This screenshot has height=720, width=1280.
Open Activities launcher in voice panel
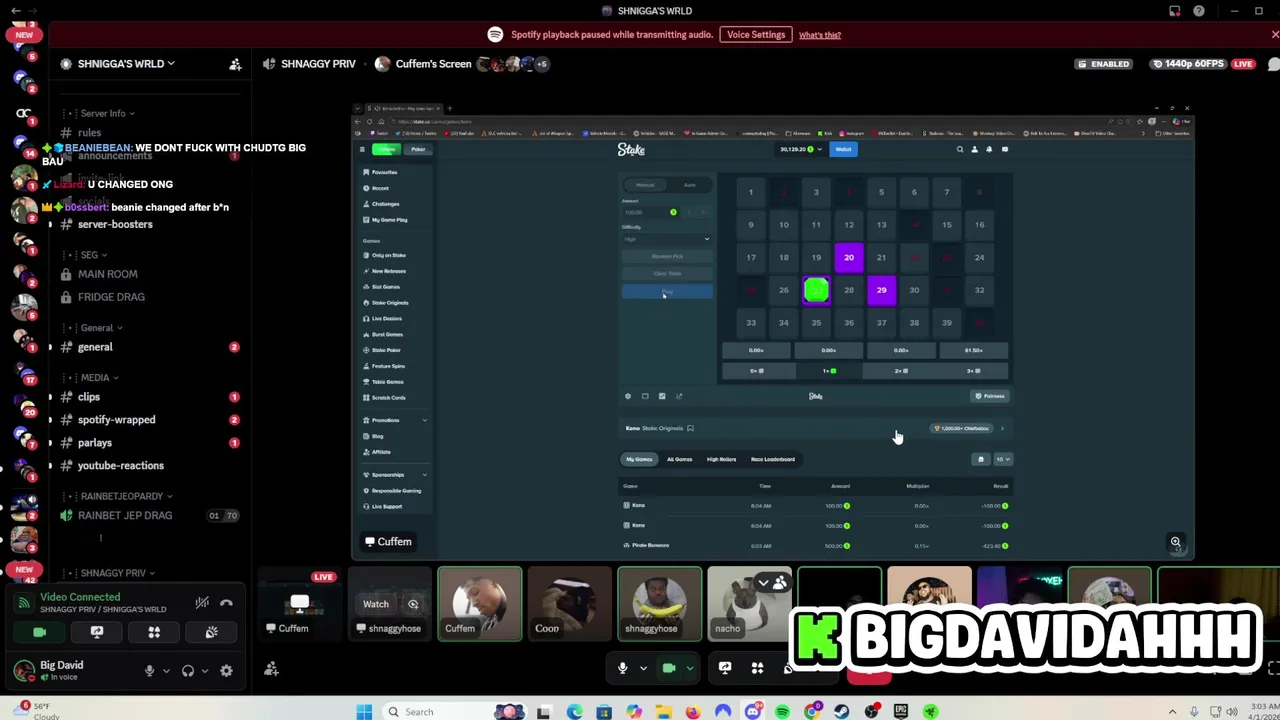(154, 633)
